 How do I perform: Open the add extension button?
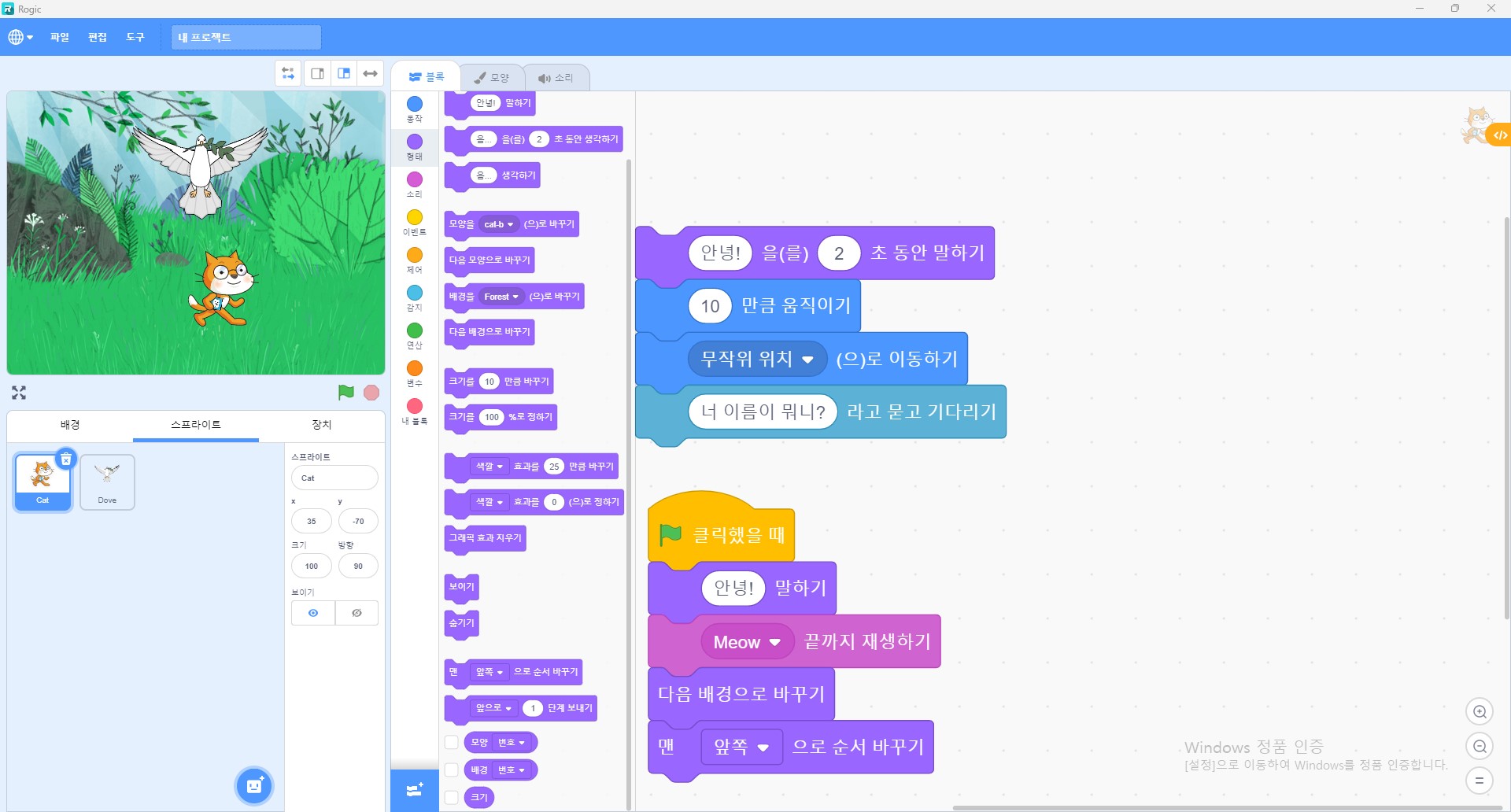pyautogui.click(x=415, y=790)
